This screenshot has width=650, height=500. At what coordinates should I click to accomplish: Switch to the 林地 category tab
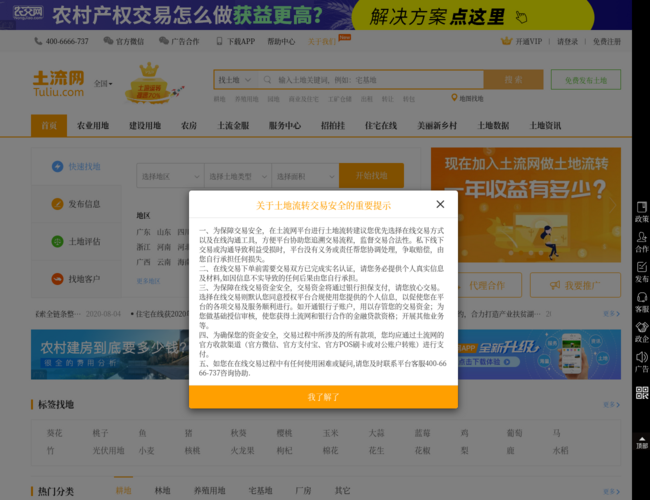[162, 490]
